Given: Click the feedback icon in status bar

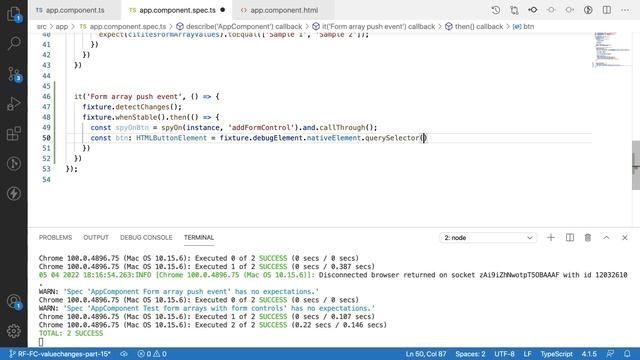Looking at the screenshot, I should [x=611, y=354].
